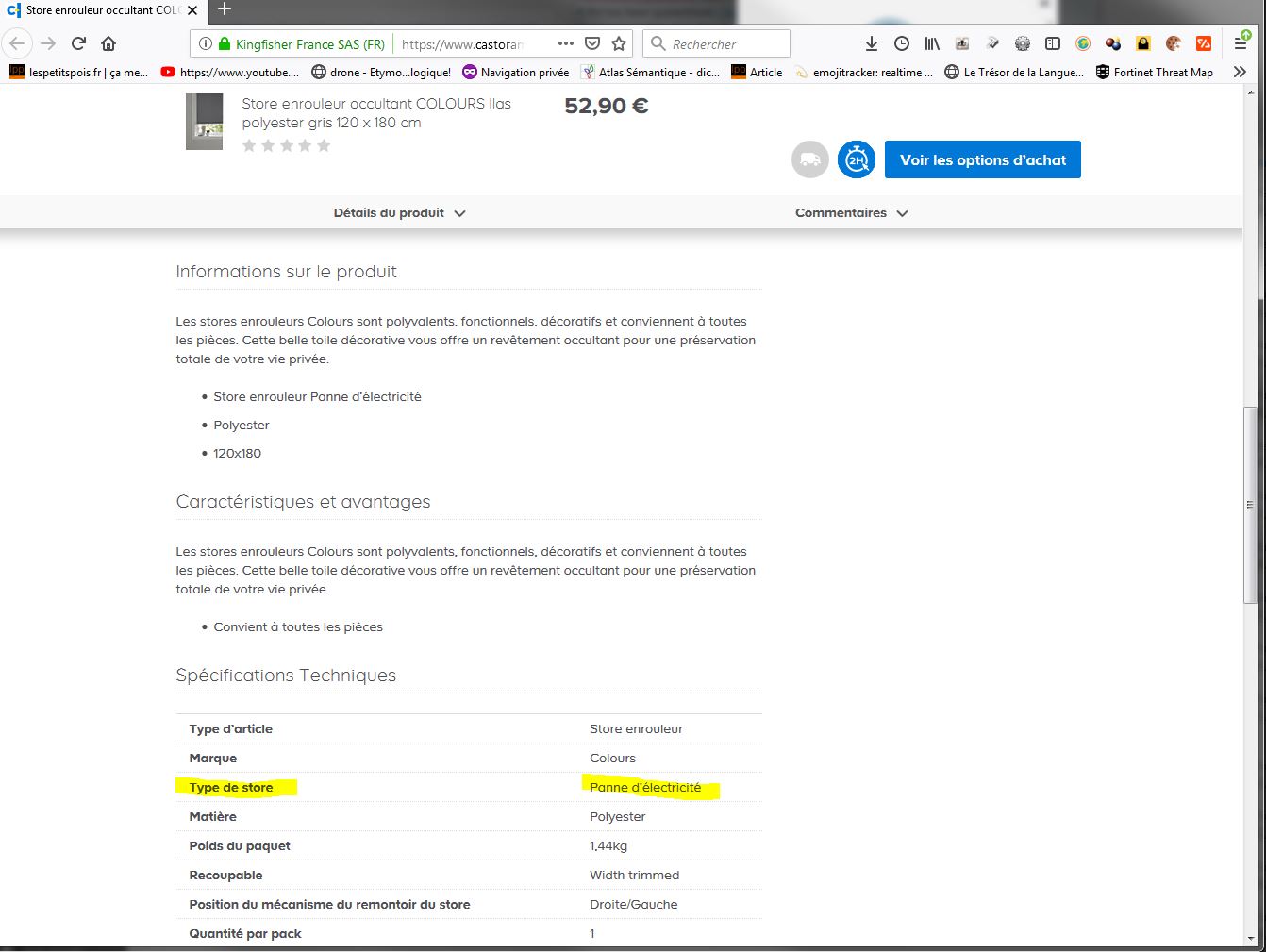Reload the current page
Screen dimensions: 1266x952
[79, 43]
